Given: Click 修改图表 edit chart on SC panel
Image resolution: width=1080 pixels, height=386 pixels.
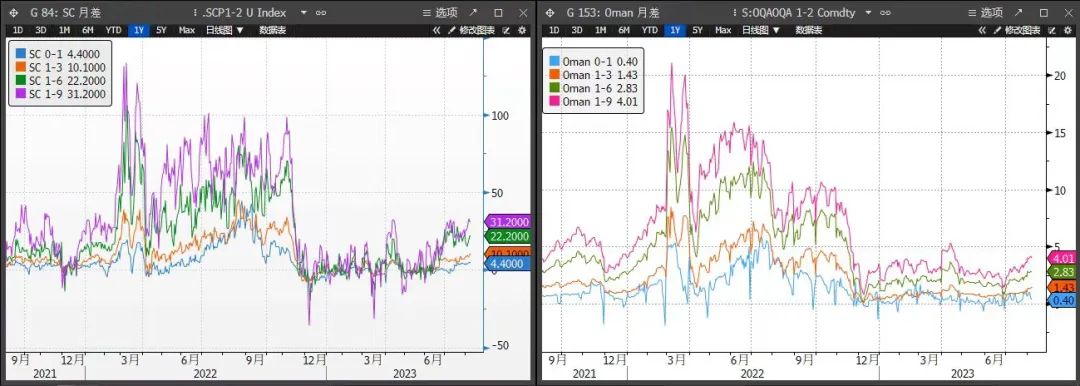Looking at the screenshot, I should [472, 30].
